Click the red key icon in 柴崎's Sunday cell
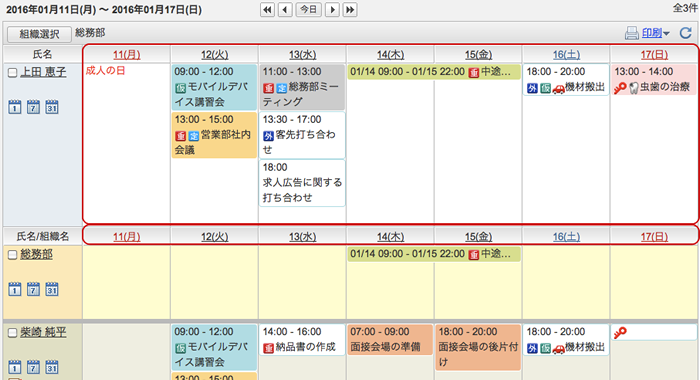 tap(620, 333)
